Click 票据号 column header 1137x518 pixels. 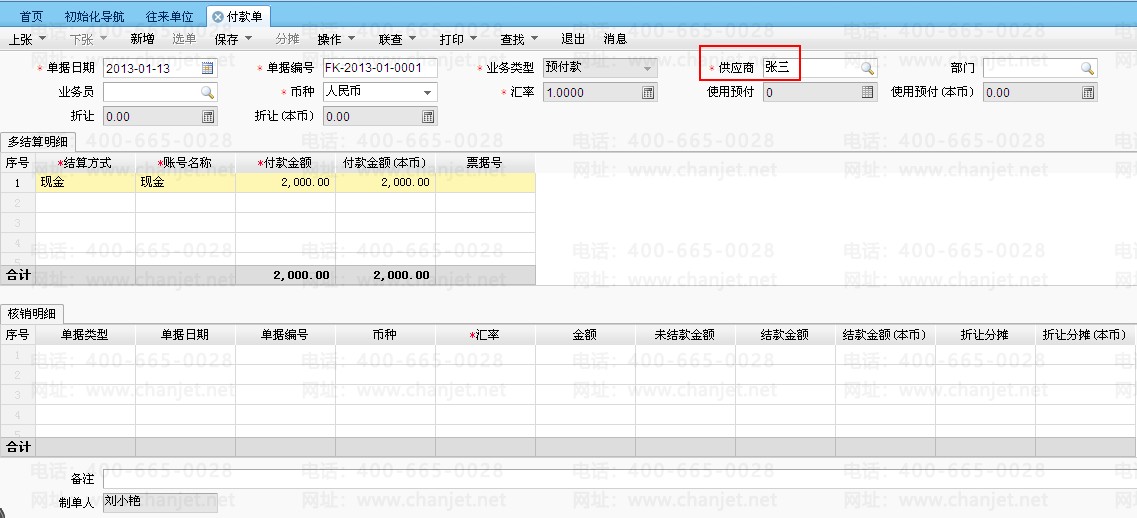tap(486, 163)
